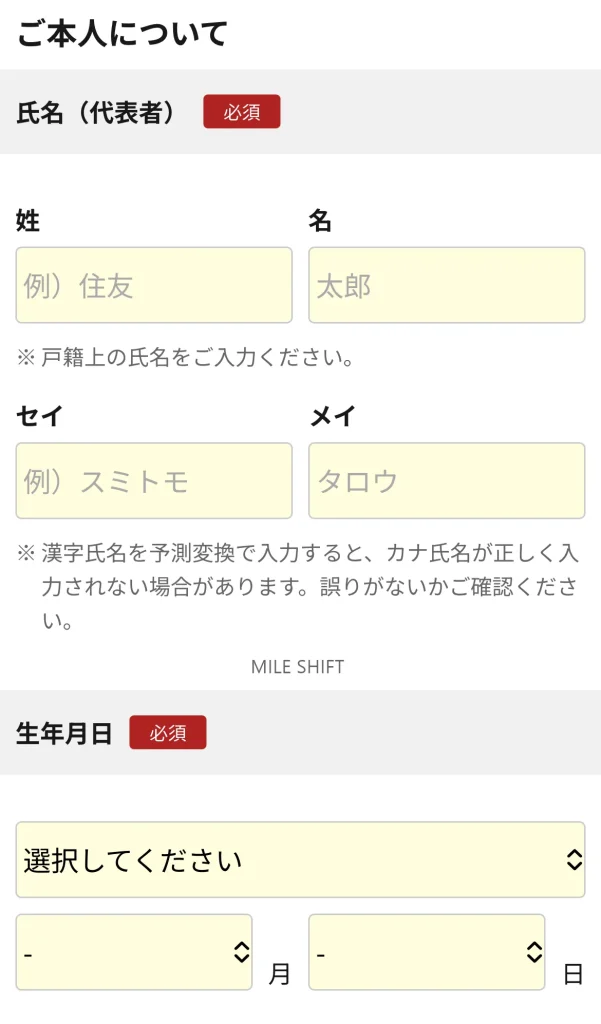Select the メイ field showing placeholder タロウ
This screenshot has width=601, height=1024.
[x=446, y=481]
